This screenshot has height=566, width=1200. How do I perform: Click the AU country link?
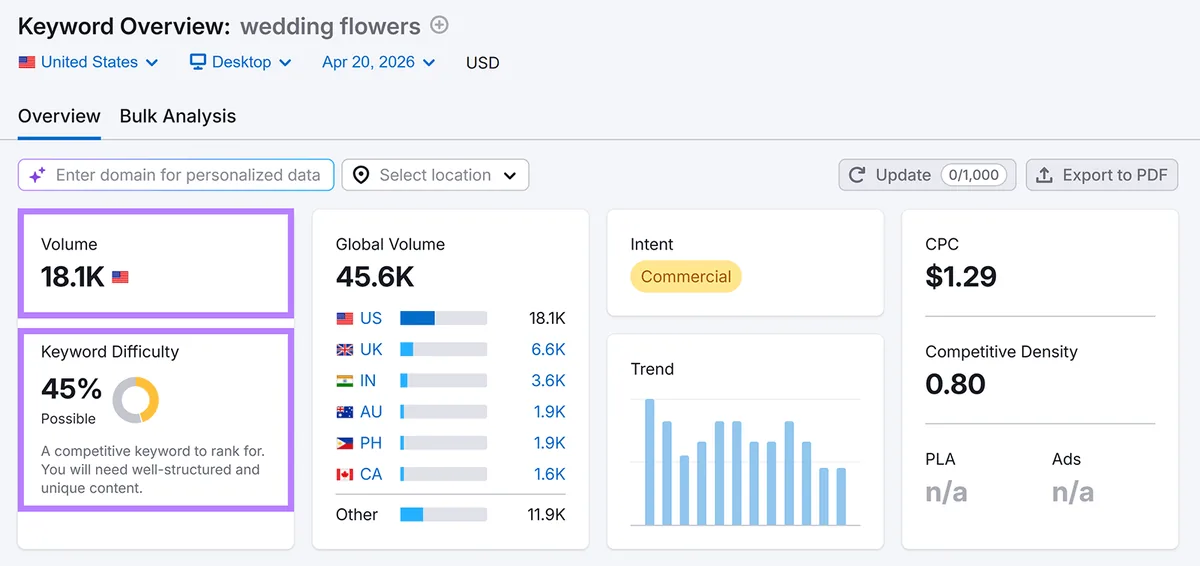(371, 411)
